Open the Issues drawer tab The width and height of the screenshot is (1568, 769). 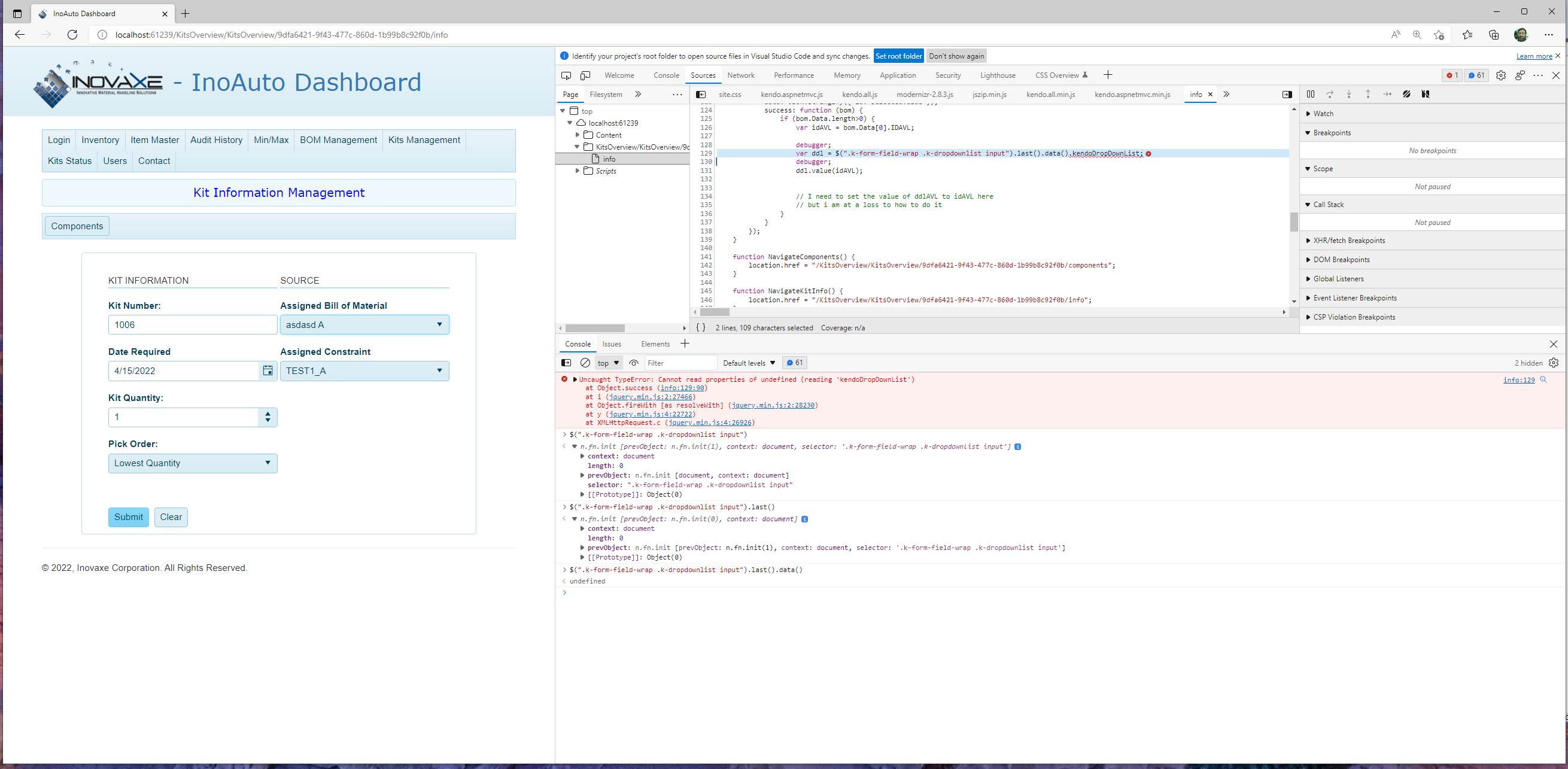click(611, 344)
